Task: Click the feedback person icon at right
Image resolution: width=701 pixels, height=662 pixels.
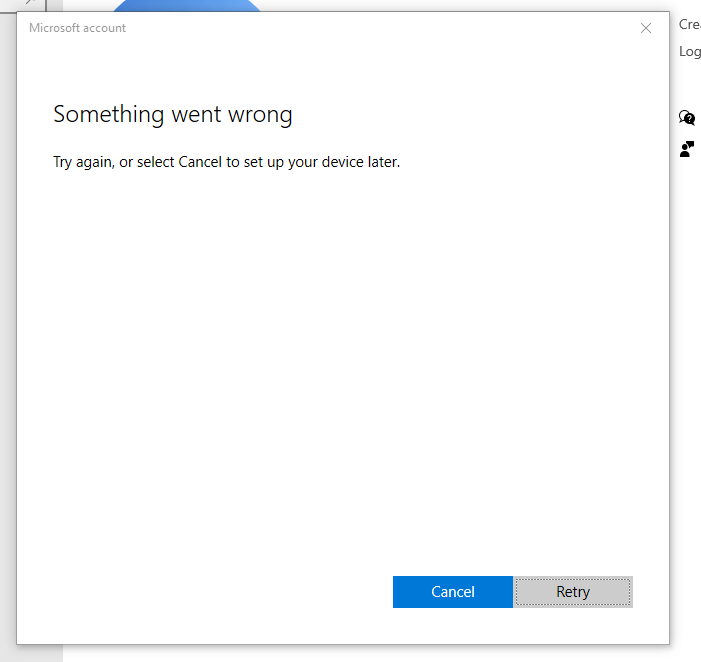Action: pyautogui.click(x=687, y=149)
